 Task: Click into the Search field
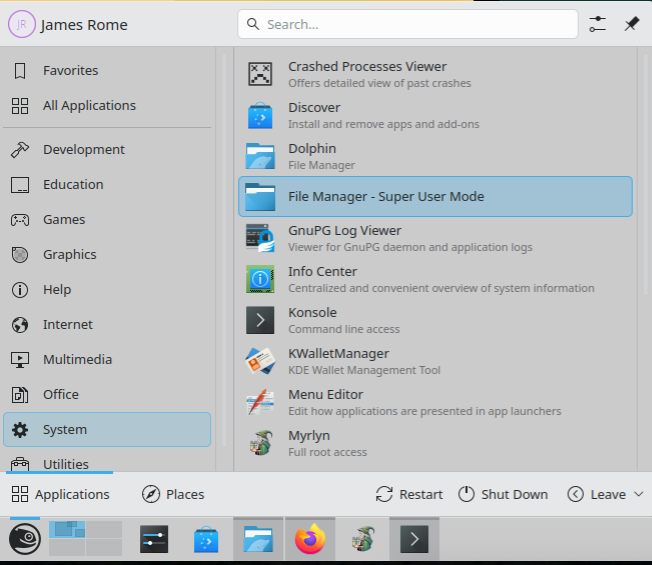(408, 24)
